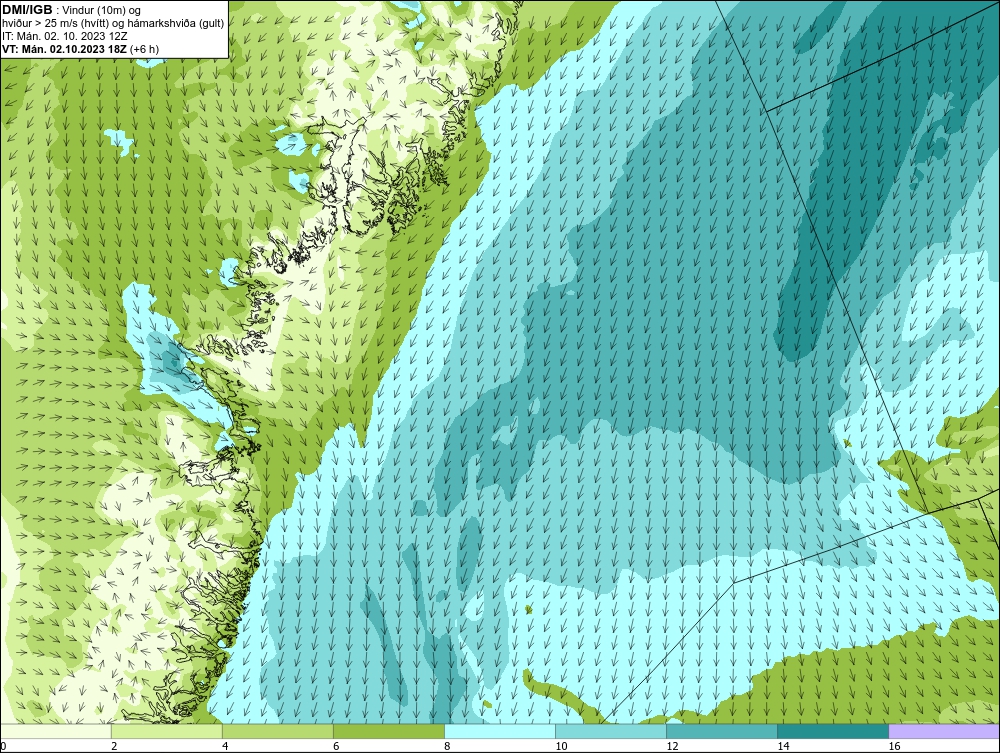The height and width of the screenshot is (753, 1000).
Task: Click the 8–10 m/s pale cyan swatch
Action: point(500,731)
